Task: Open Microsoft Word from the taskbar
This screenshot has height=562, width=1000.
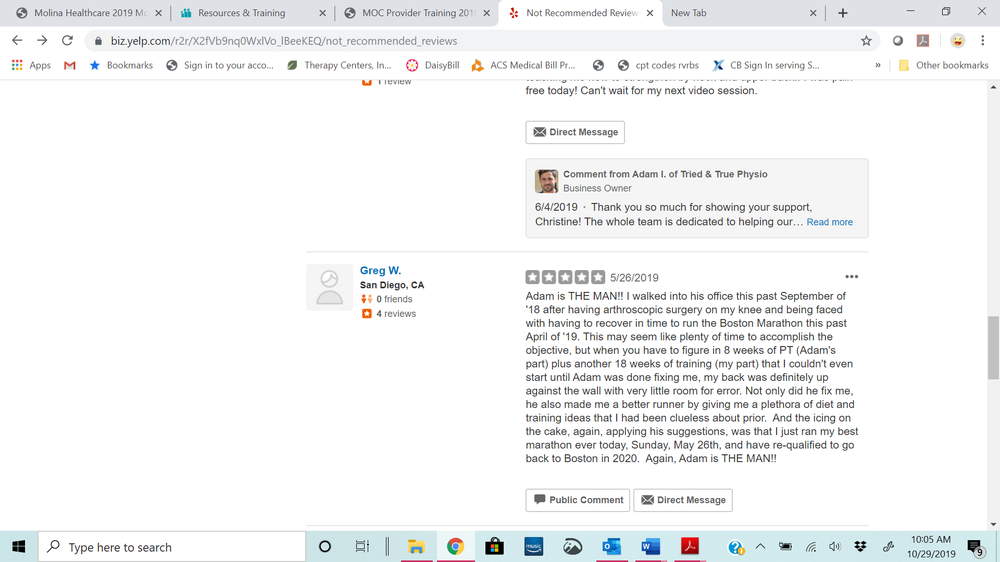Action: point(651,547)
